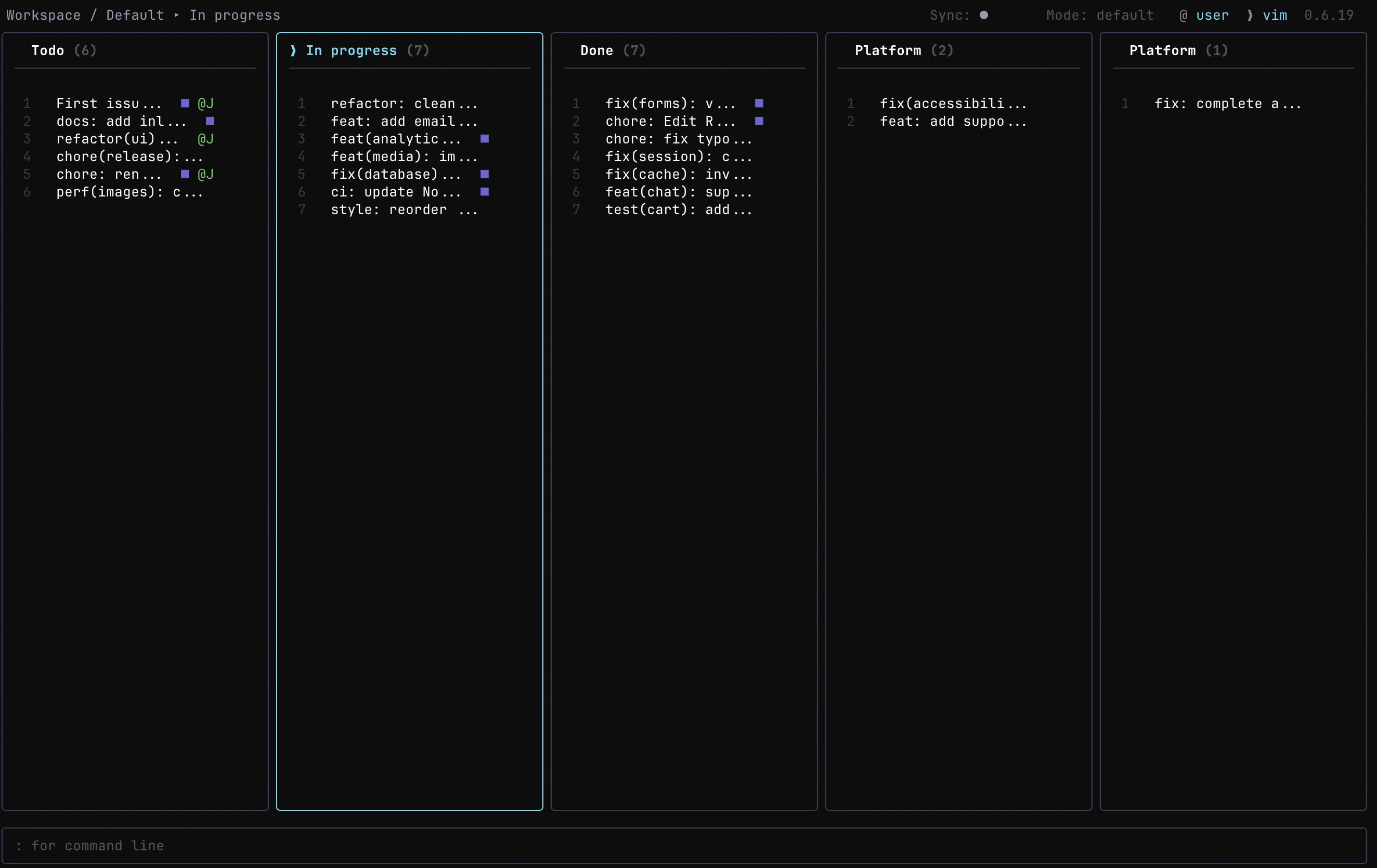Screen dimensions: 1377x868
Task: Click the purple label square on "chore: Edit R..."
Action: click(x=759, y=121)
